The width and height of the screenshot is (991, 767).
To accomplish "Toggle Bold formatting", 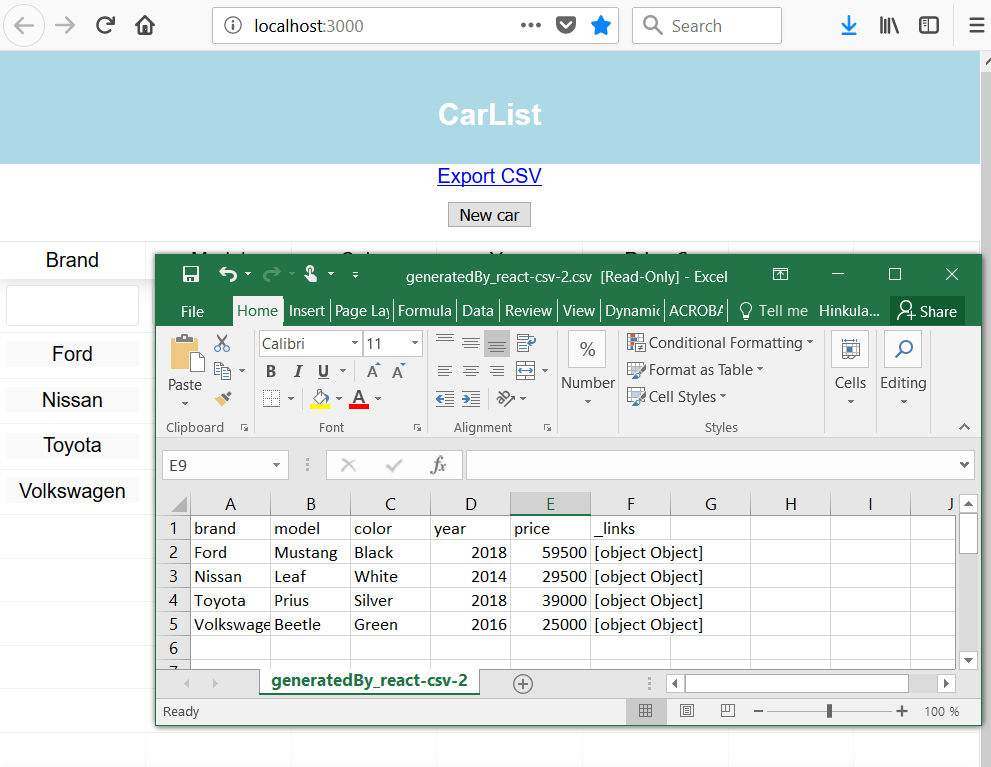I will coord(271,371).
